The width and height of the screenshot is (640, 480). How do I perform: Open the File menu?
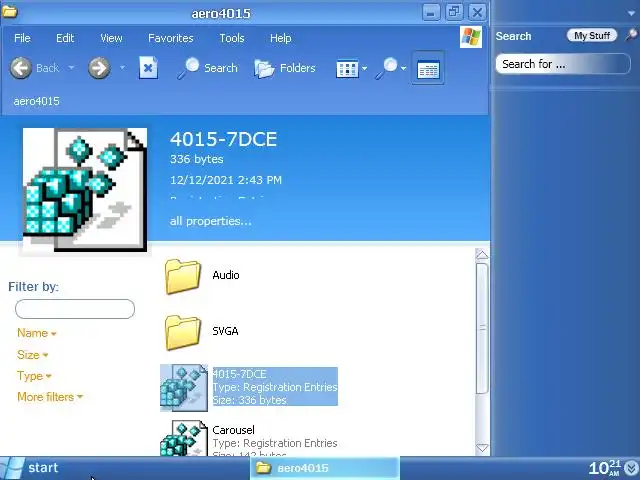pos(22,38)
